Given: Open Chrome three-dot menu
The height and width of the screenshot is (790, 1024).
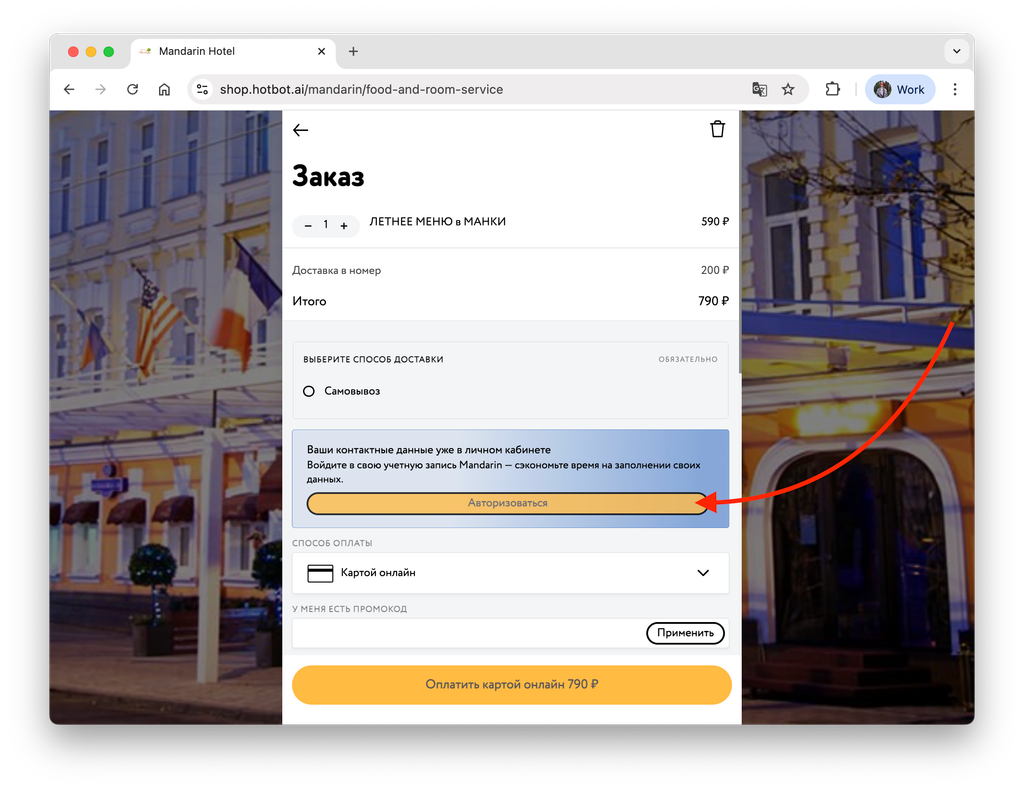Looking at the screenshot, I should click(x=955, y=89).
